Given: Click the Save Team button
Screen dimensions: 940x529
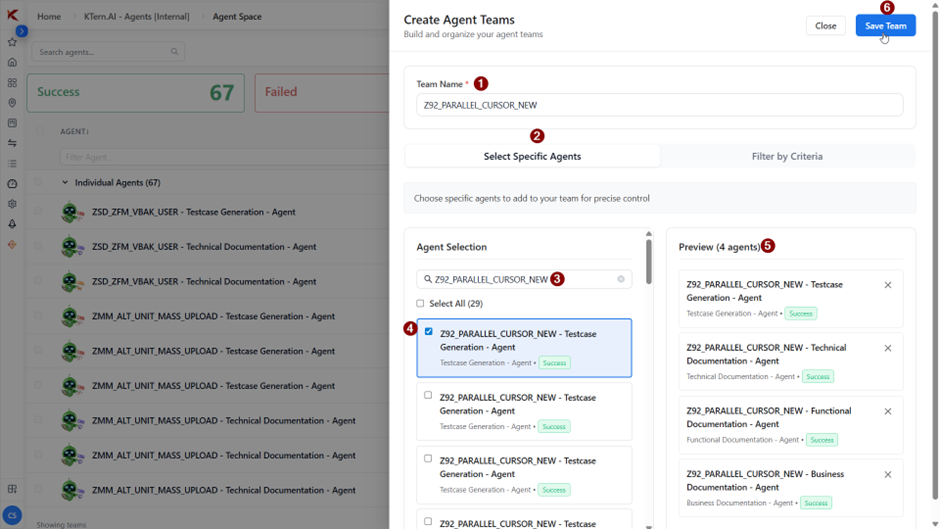Looking at the screenshot, I should point(885,26).
